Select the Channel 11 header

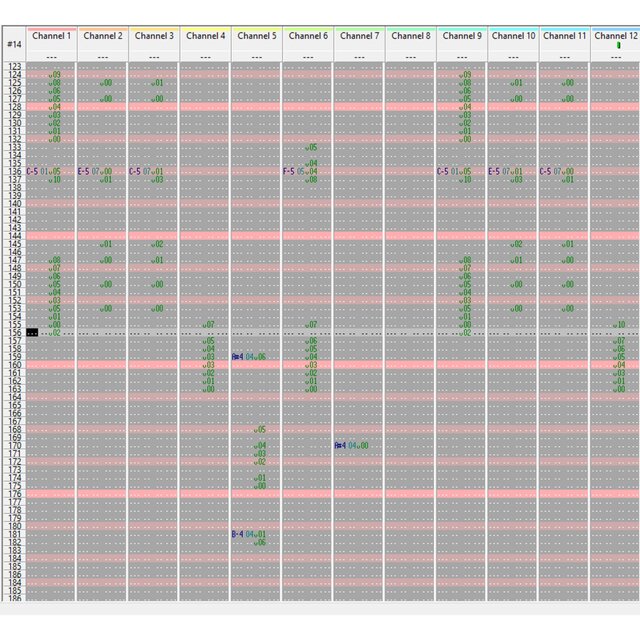564,36
